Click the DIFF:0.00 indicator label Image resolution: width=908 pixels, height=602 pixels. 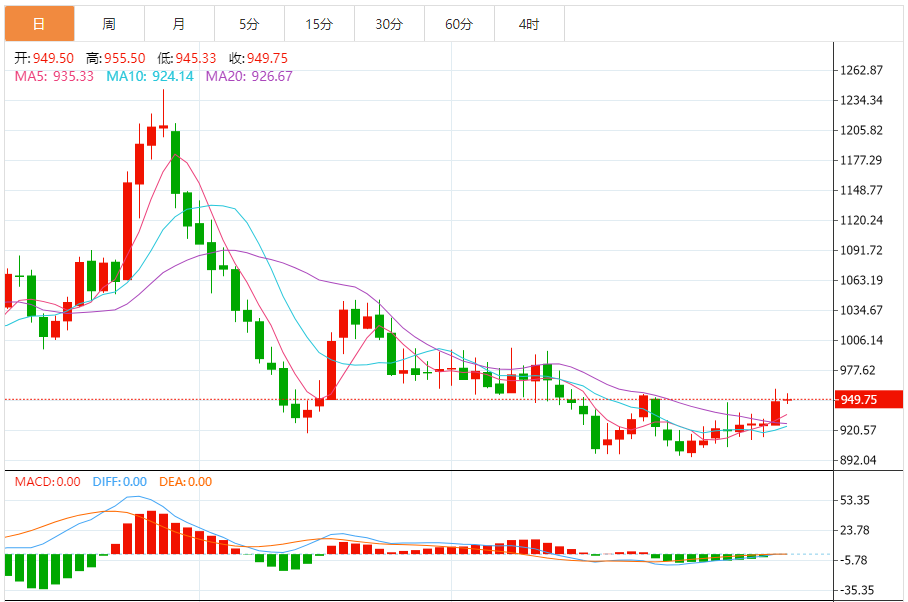[120, 482]
